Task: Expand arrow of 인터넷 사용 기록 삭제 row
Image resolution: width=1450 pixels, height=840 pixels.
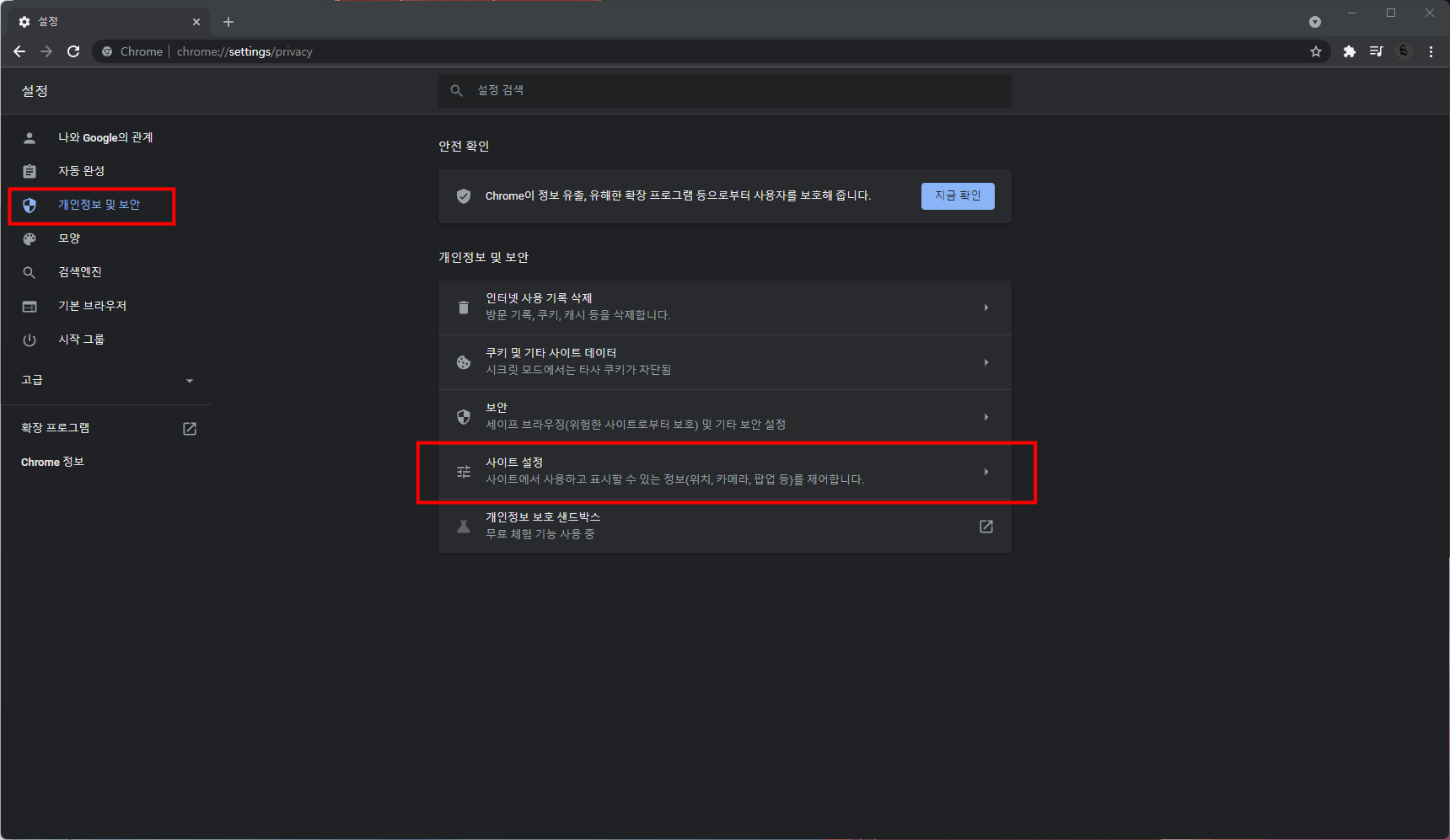Action: pyautogui.click(x=986, y=308)
